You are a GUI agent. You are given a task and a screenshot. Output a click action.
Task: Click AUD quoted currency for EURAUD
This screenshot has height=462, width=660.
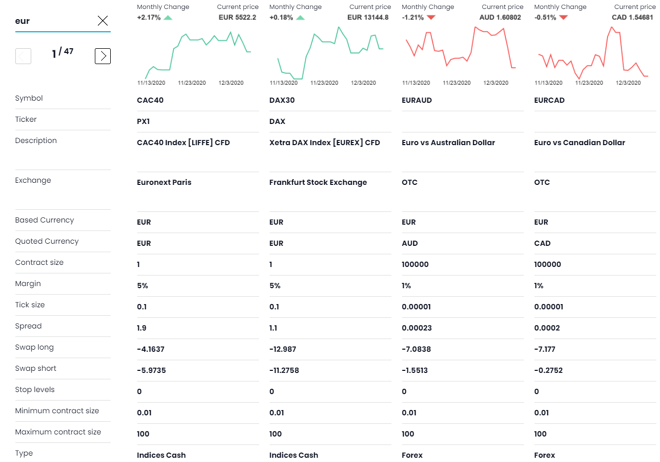410,243
